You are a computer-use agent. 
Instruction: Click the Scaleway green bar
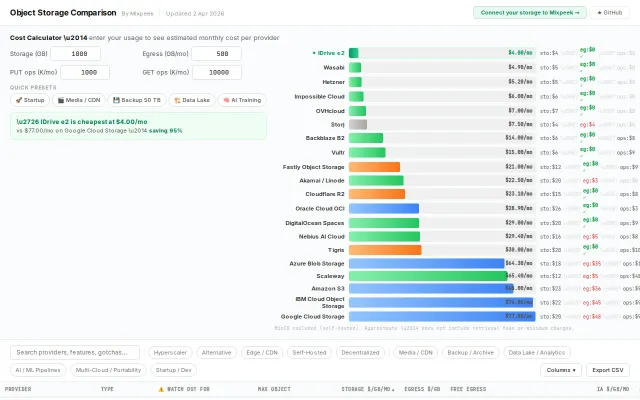pyautogui.click(x=428, y=276)
